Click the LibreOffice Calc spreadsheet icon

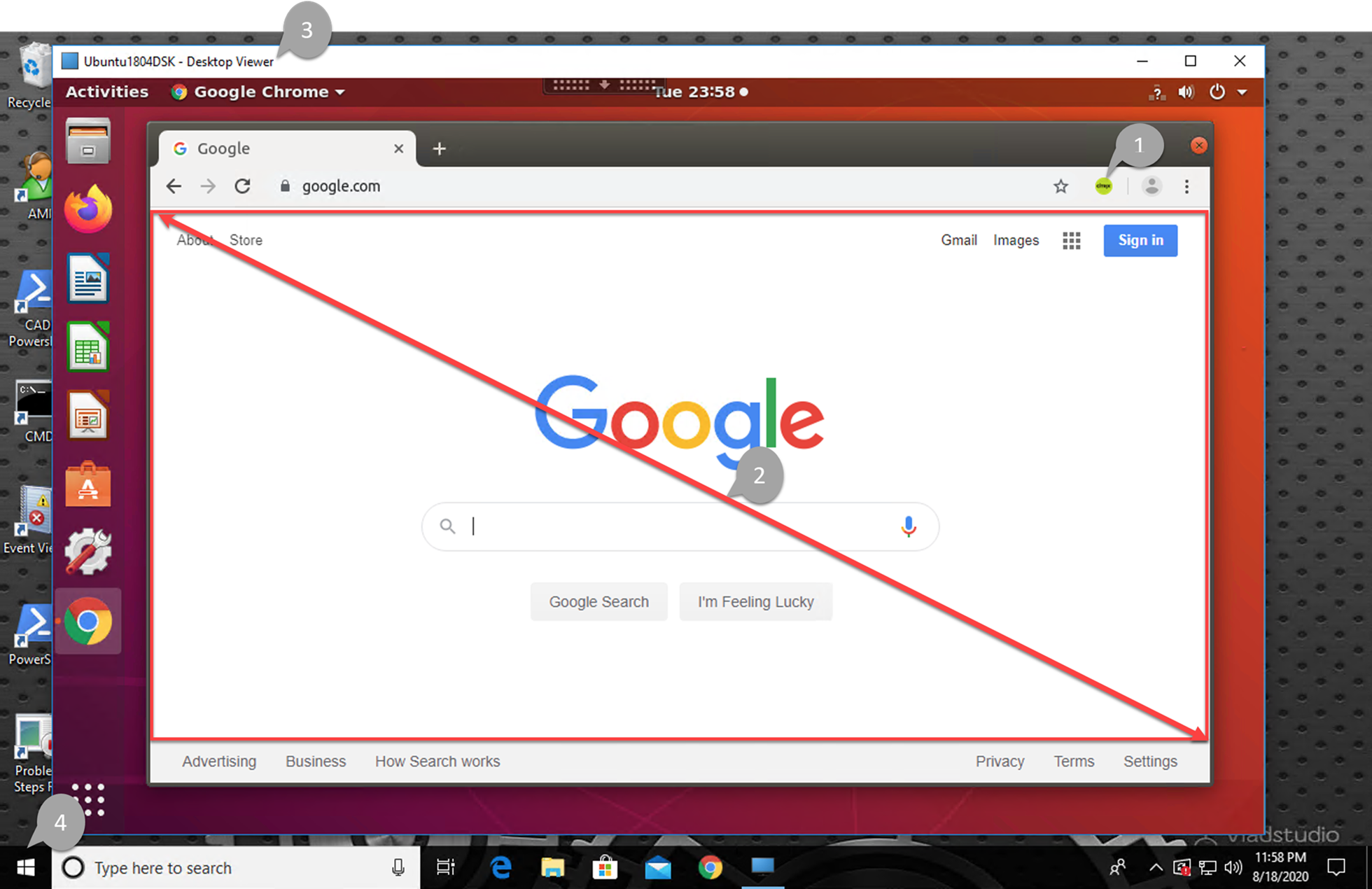(87, 349)
